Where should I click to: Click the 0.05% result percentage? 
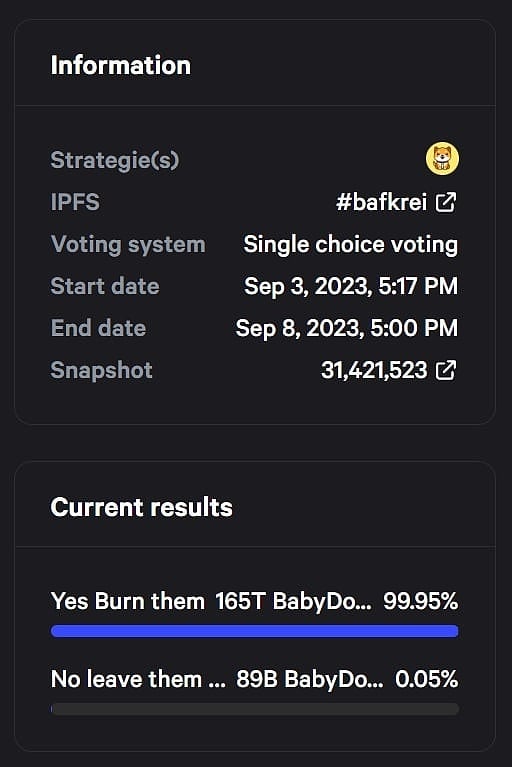click(426, 679)
